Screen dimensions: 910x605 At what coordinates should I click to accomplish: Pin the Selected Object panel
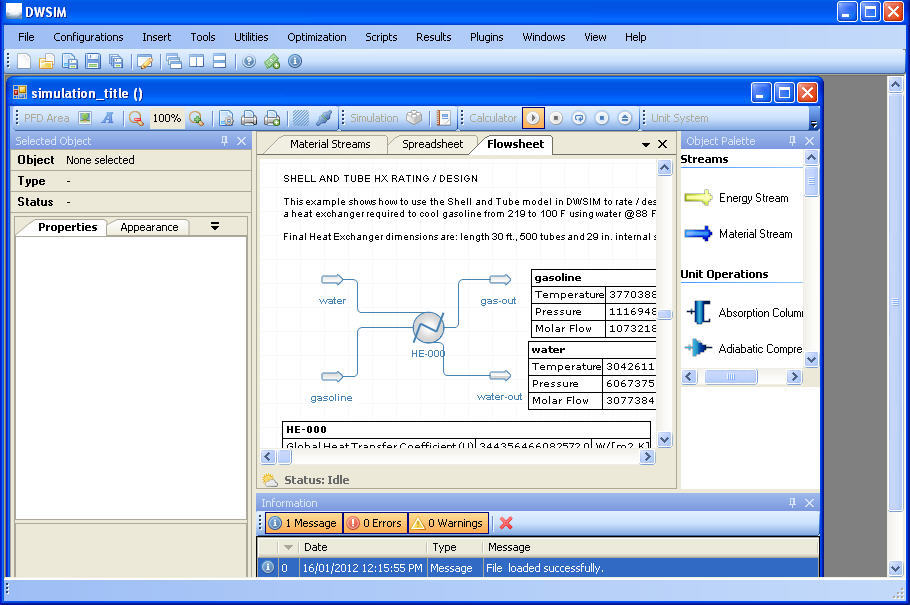tap(225, 141)
